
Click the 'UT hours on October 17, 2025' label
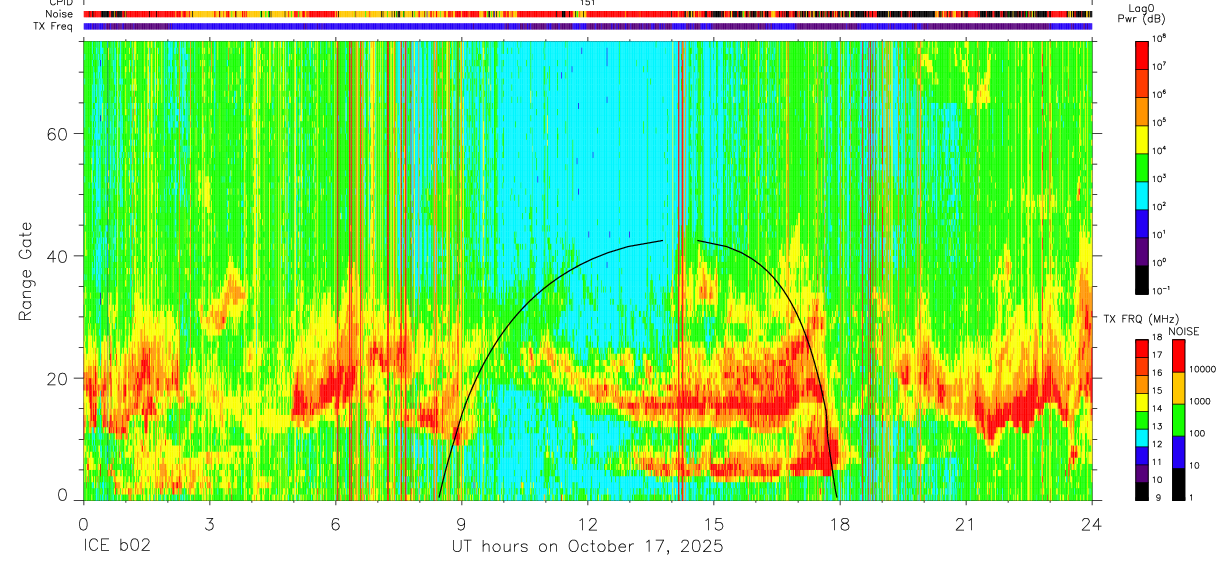588,547
